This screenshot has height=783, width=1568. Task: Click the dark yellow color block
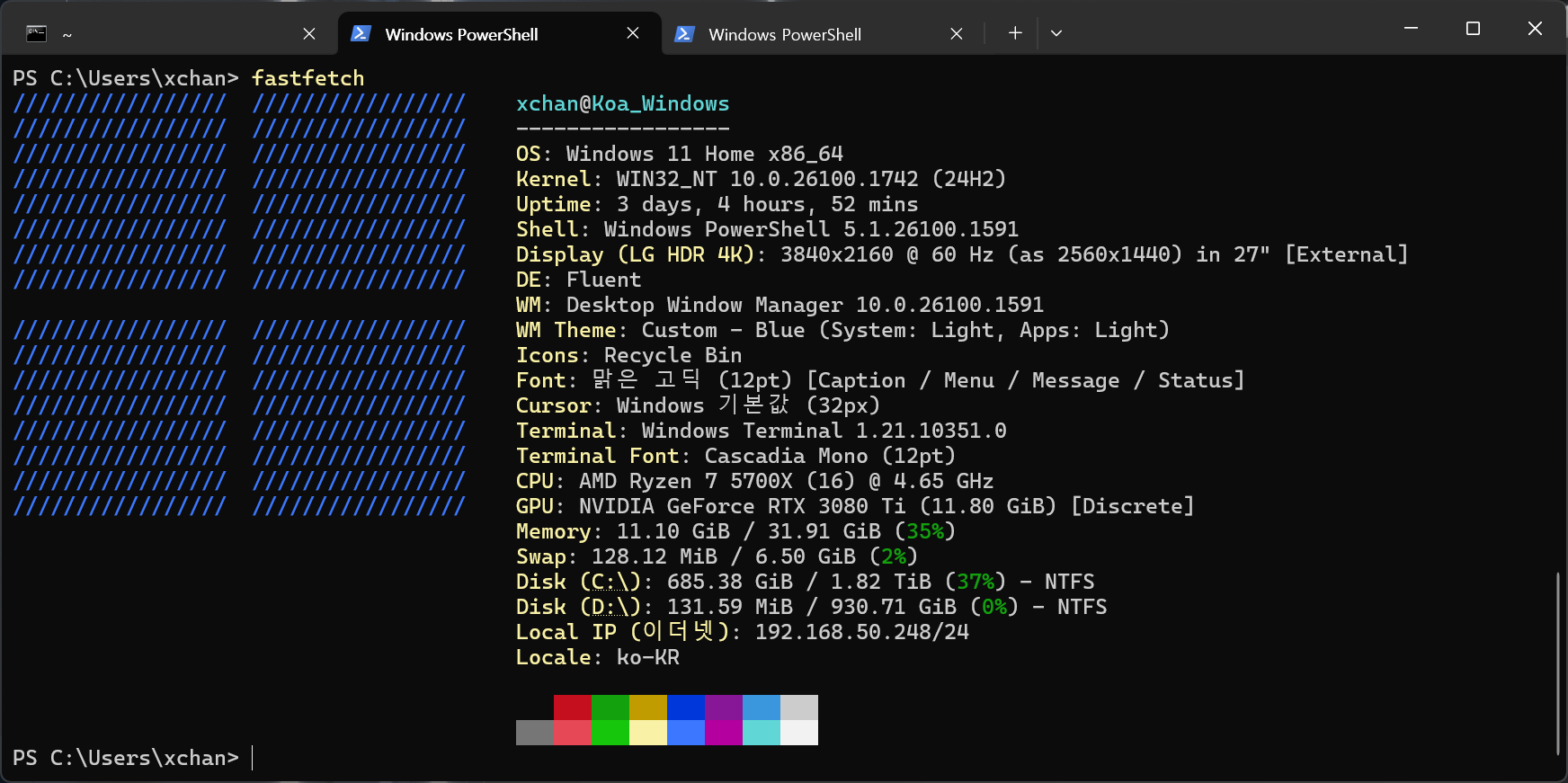tap(648, 707)
